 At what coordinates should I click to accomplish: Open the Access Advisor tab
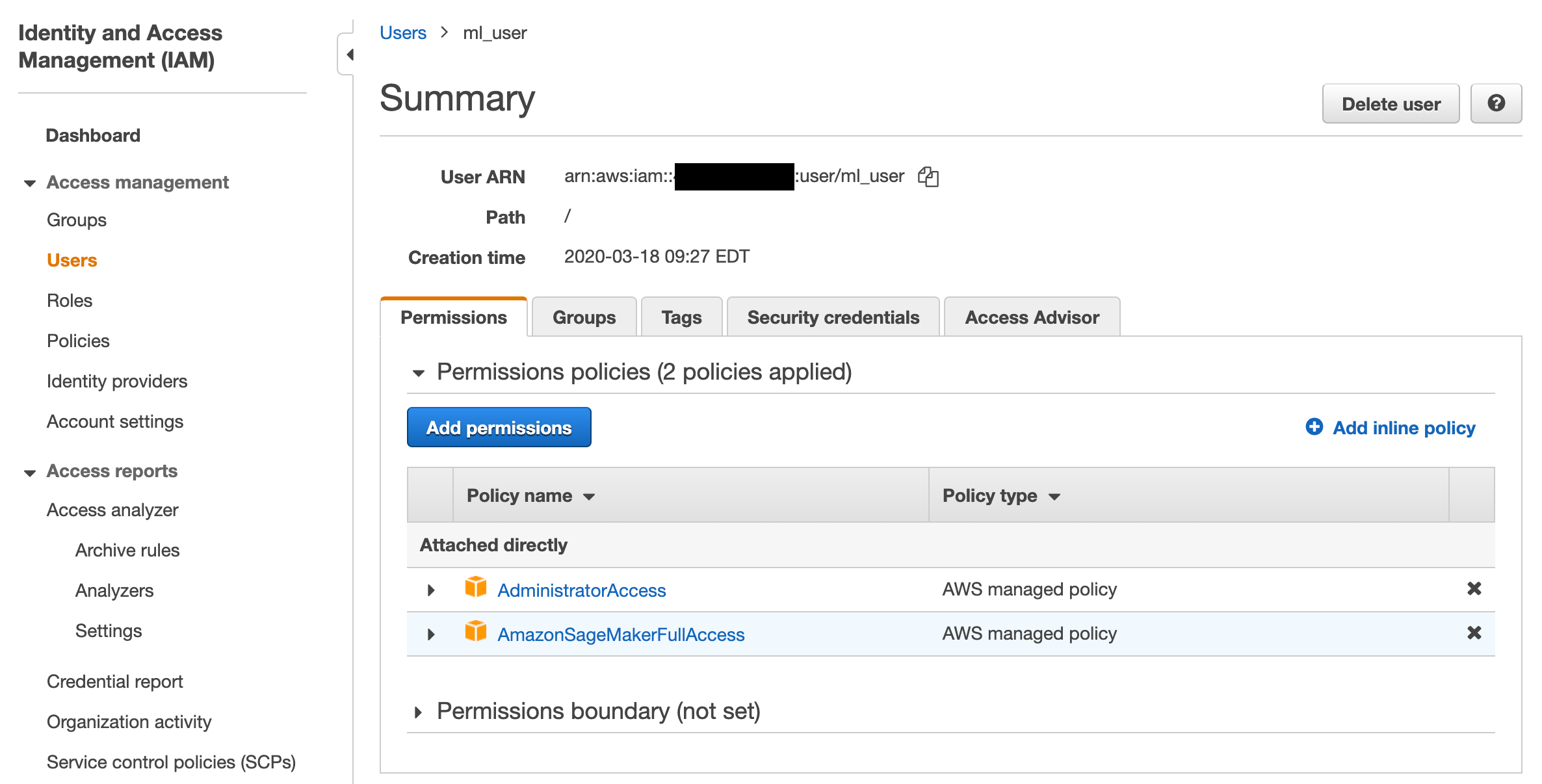coord(1032,317)
